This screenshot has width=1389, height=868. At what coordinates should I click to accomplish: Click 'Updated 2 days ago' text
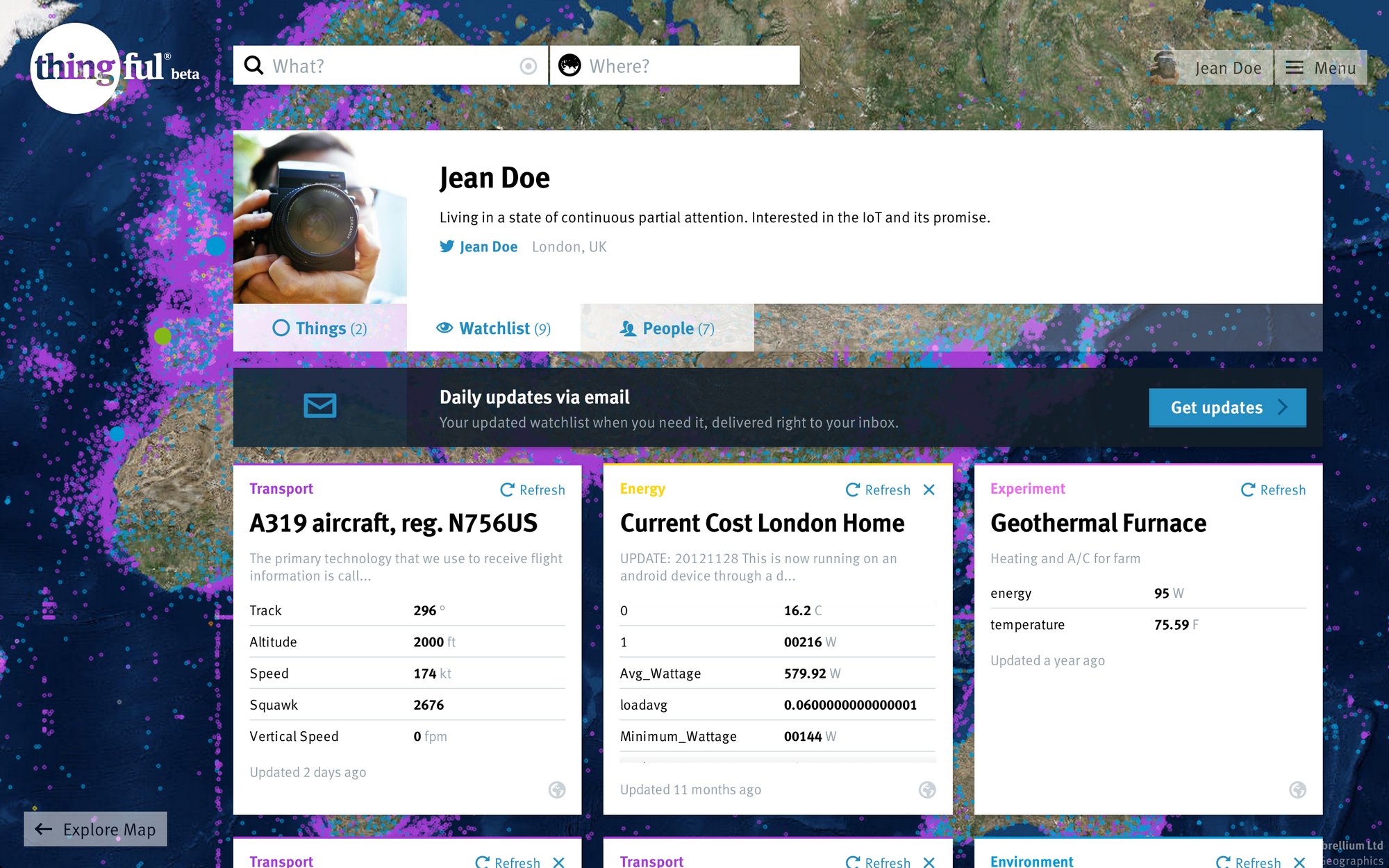tap(308, 772)
